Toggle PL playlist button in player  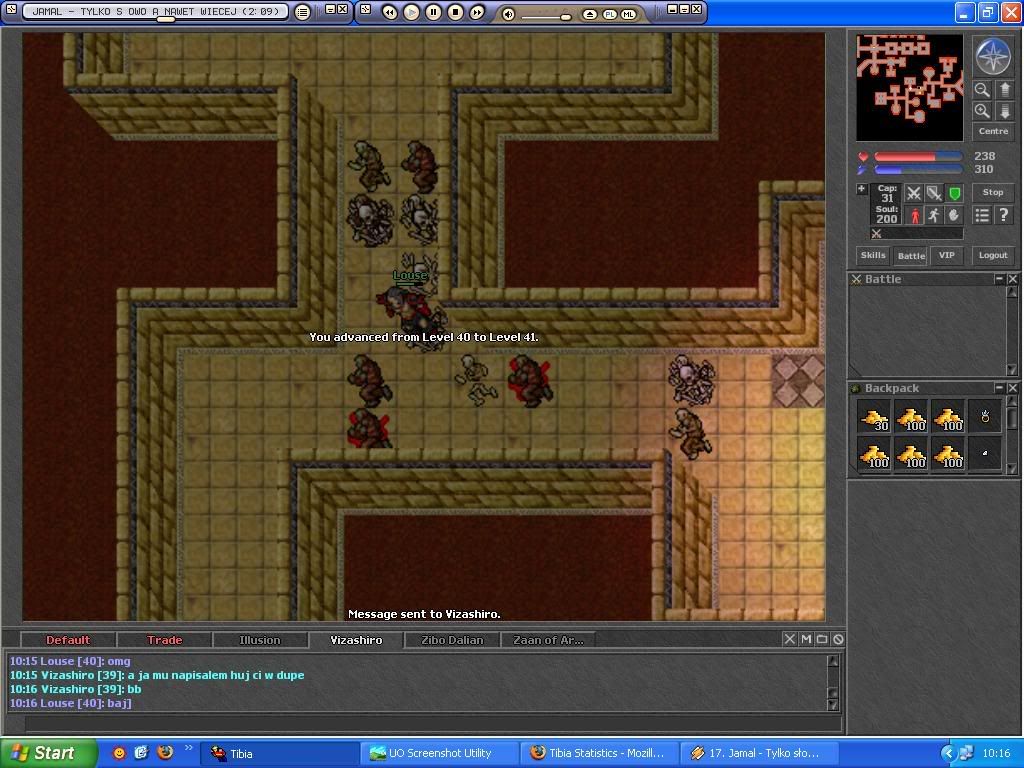609,14
